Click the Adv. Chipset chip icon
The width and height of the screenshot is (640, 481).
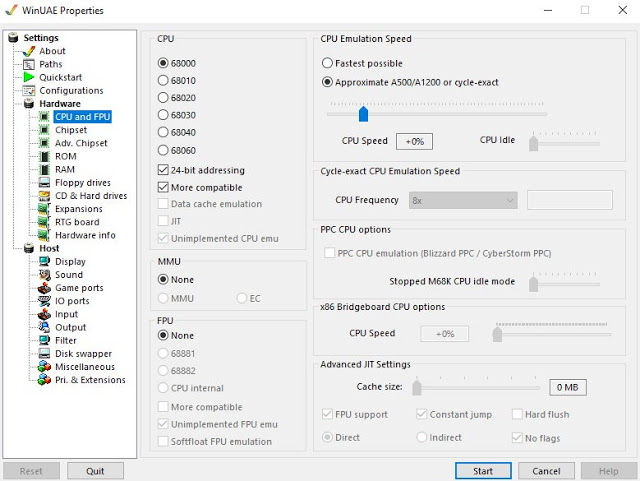[44, 143]
